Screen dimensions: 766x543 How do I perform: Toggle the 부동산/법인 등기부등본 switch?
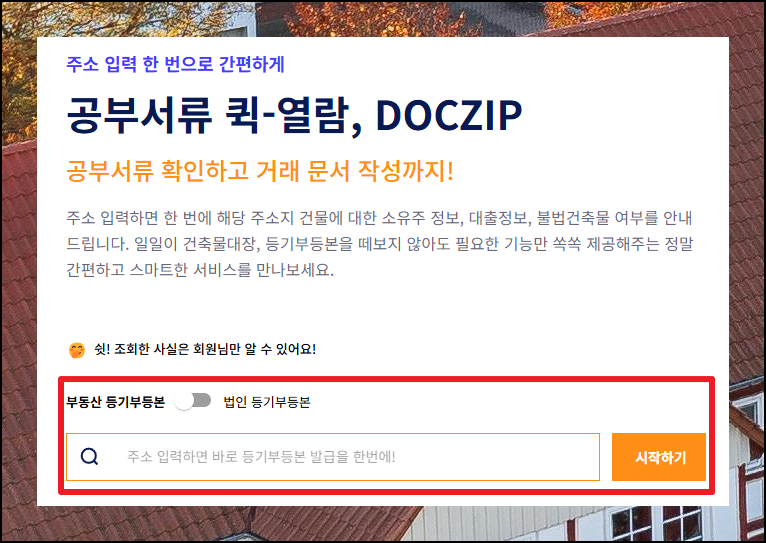[x=193, y=401]
